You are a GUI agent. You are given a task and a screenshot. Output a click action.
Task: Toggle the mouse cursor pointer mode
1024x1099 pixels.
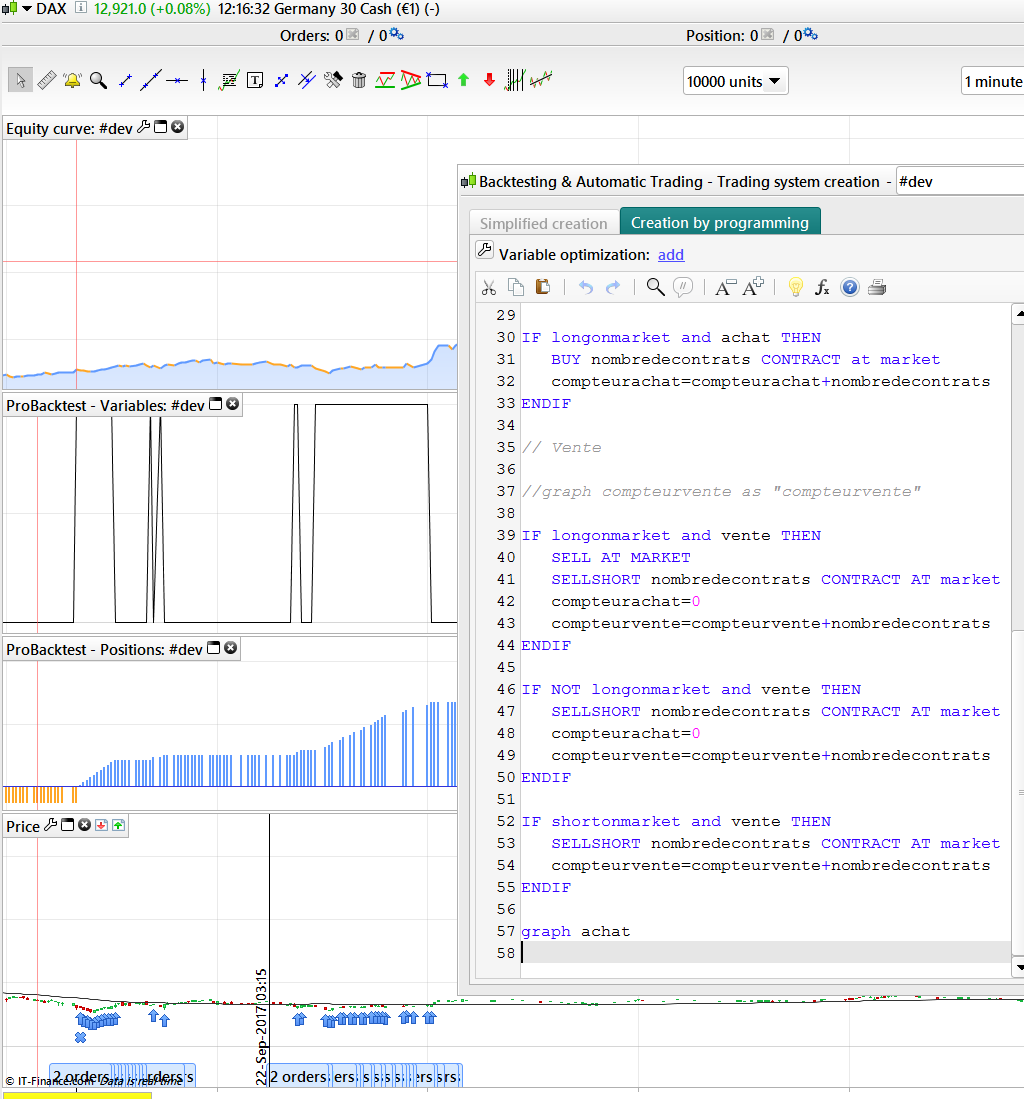point(20,80)
